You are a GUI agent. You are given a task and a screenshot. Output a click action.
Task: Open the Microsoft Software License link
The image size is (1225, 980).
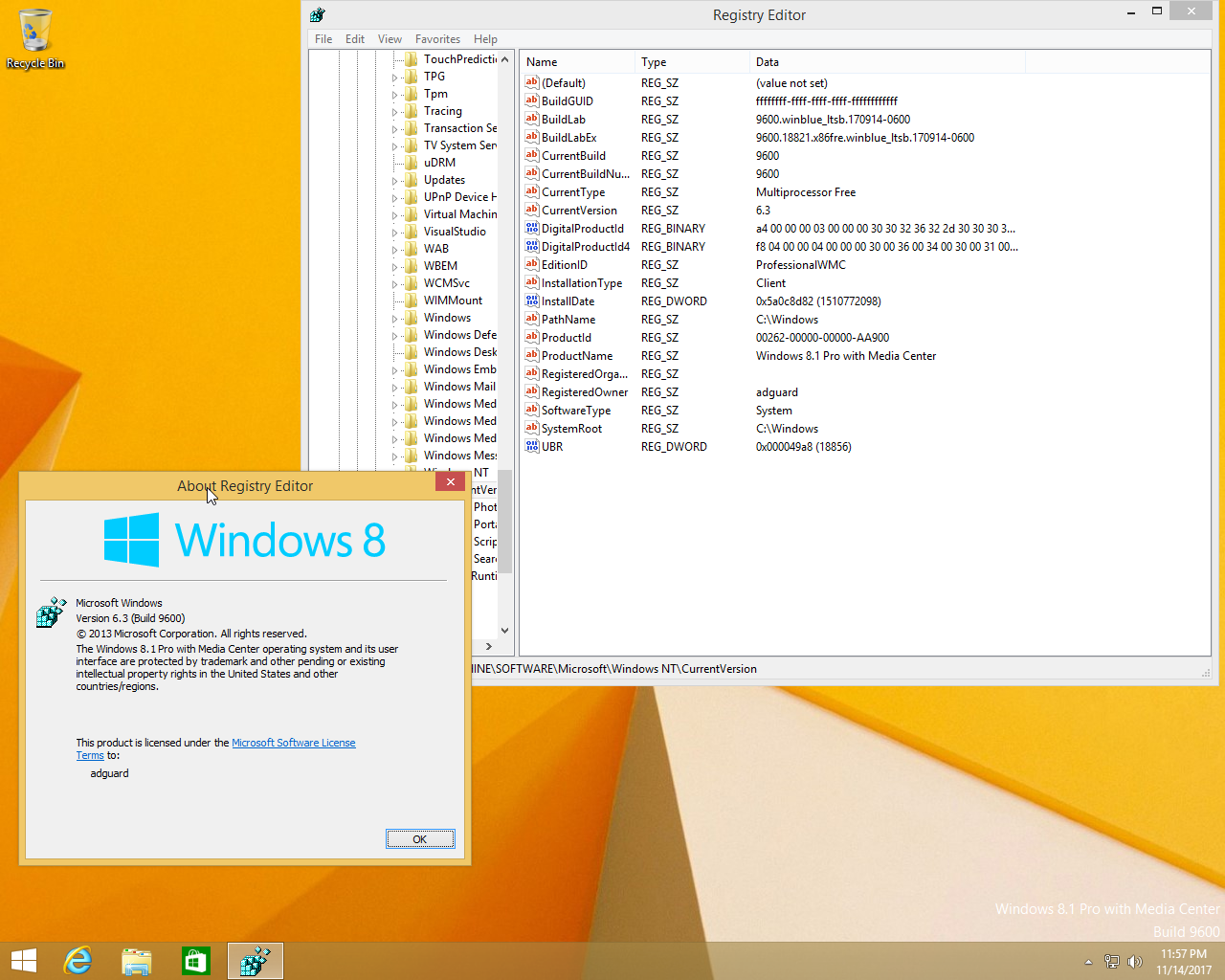tap(293, 743)
